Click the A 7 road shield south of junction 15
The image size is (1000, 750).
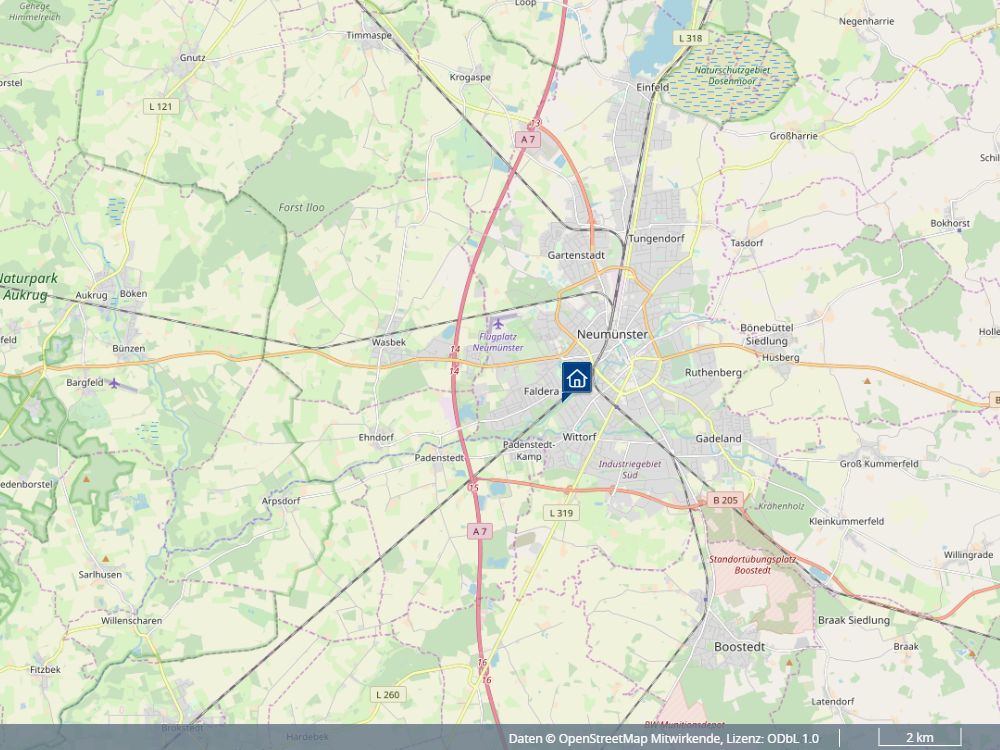pos(480,531)
